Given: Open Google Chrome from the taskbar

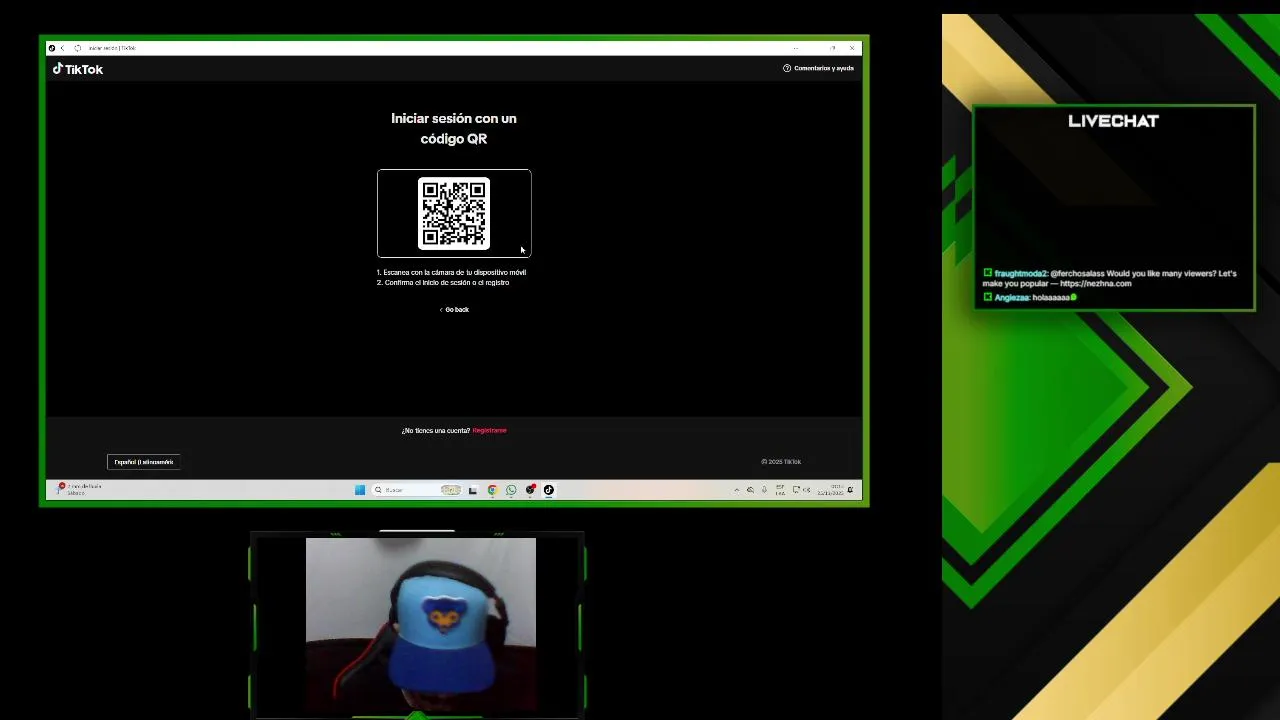Looking at the screenshot, I should (x=492, y=490).
